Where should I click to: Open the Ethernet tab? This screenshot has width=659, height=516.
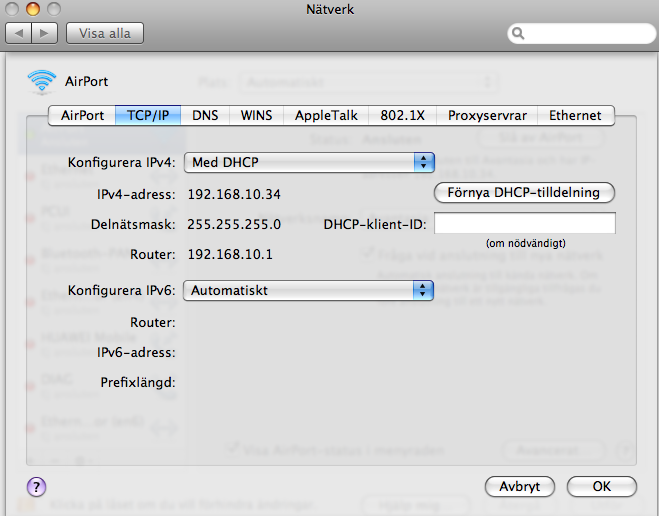coord(575,116)
